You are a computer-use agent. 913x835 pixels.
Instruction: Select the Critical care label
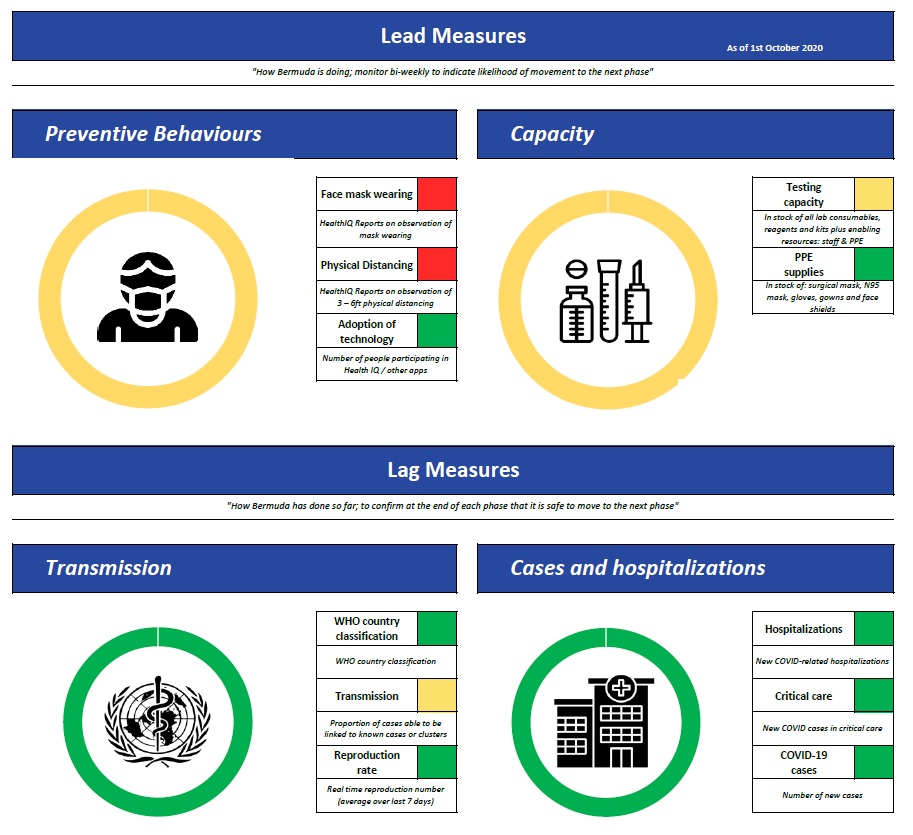click(803, 696)
